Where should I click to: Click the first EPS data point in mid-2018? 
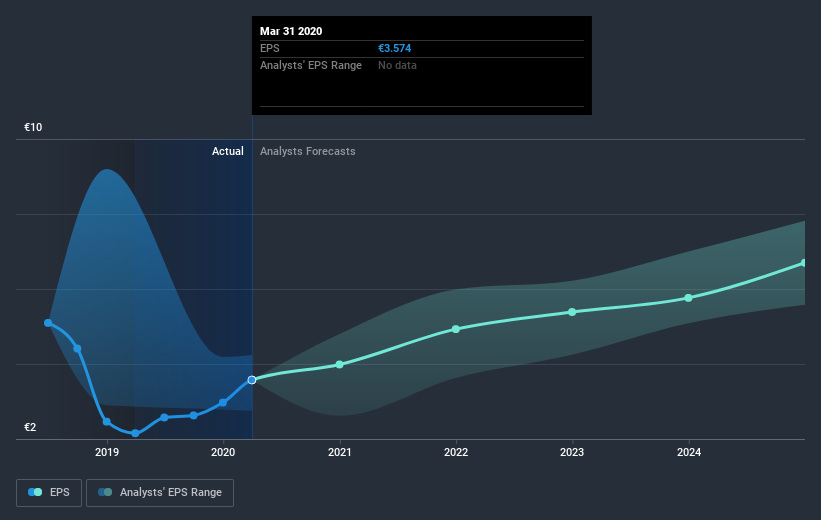pyautogui.click(x=48, y=323)
